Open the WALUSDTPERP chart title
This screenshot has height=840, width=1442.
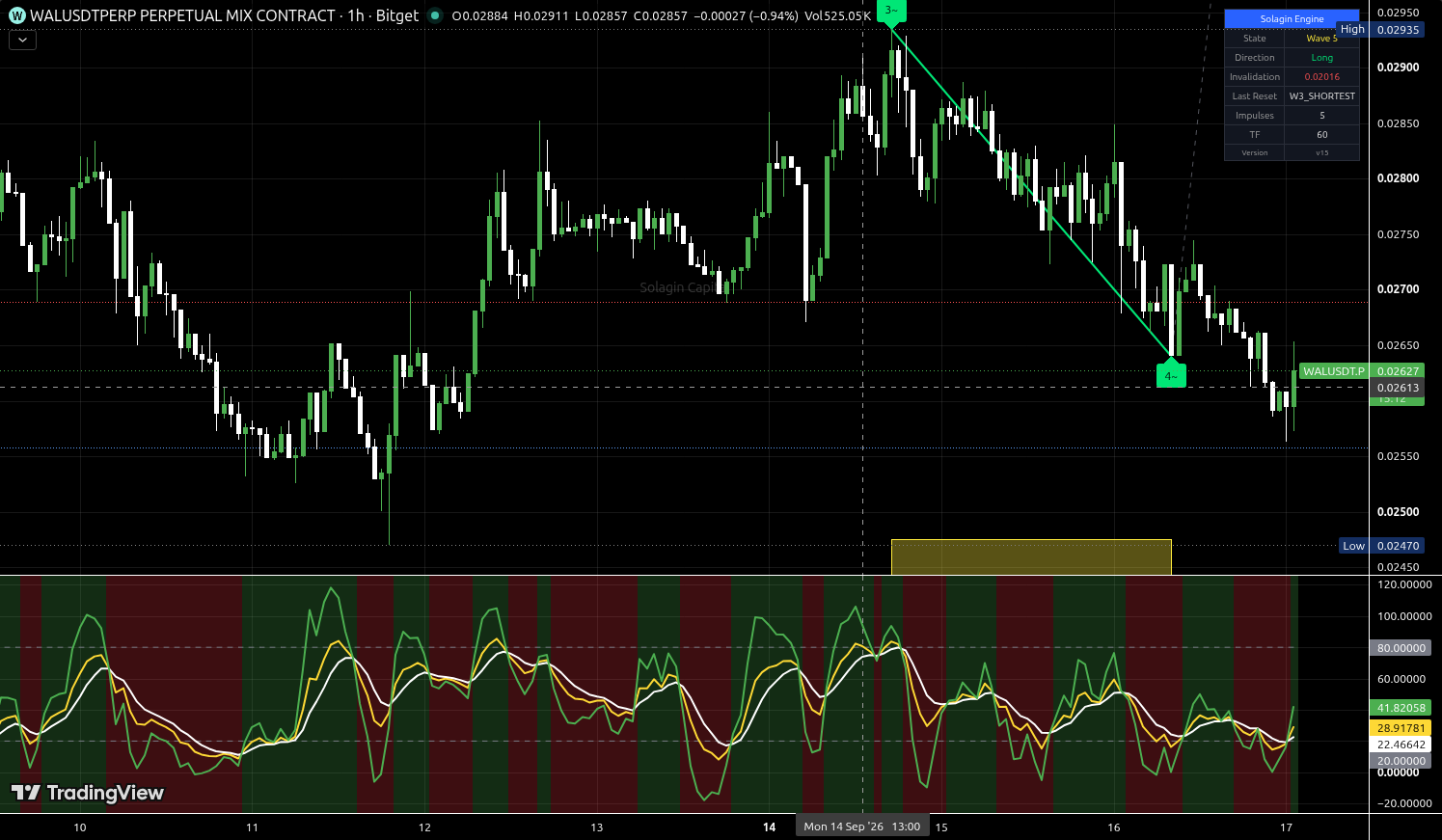click(x=224, y=16)
